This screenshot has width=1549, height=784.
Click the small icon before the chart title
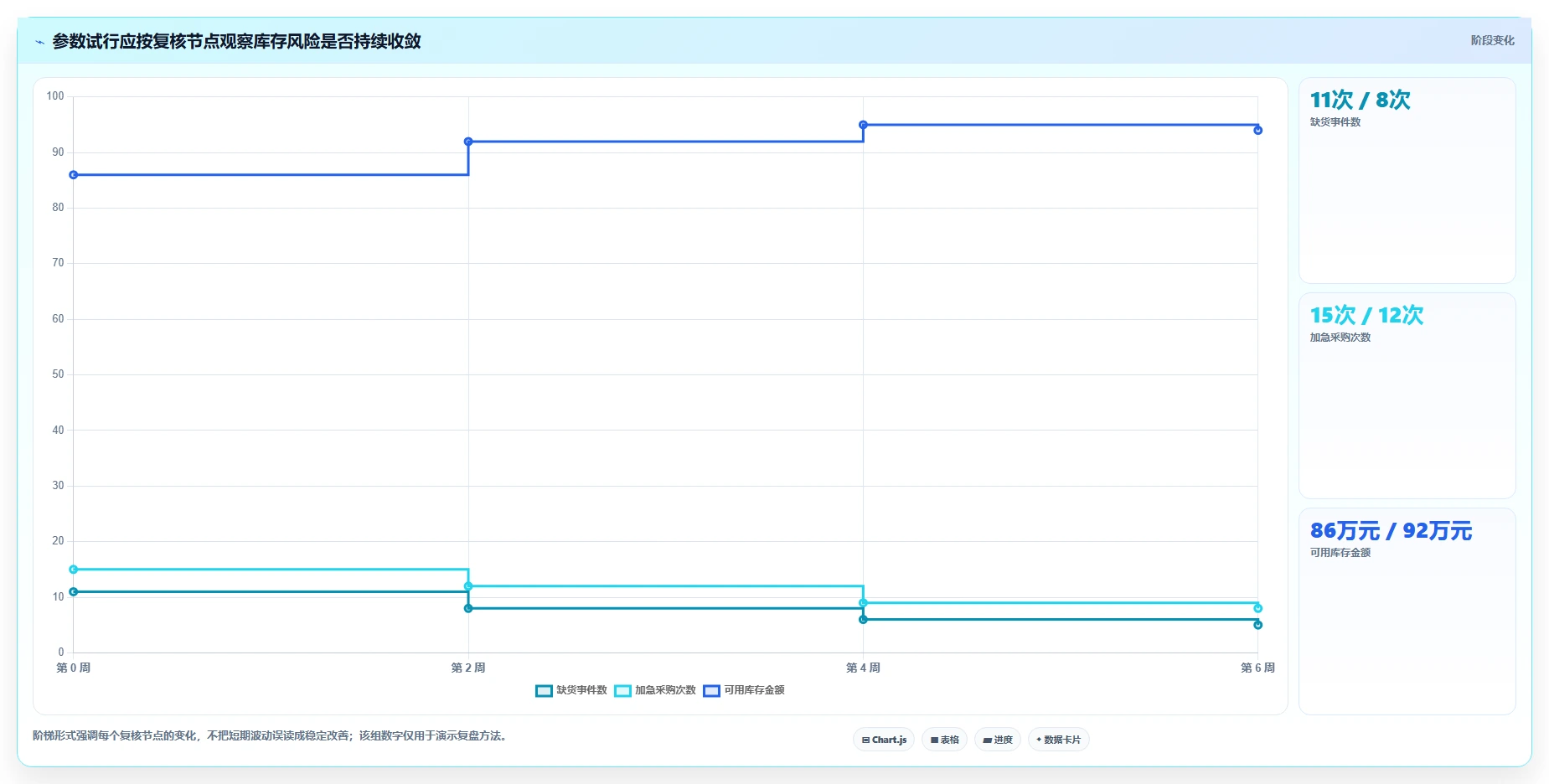[39, 42]
